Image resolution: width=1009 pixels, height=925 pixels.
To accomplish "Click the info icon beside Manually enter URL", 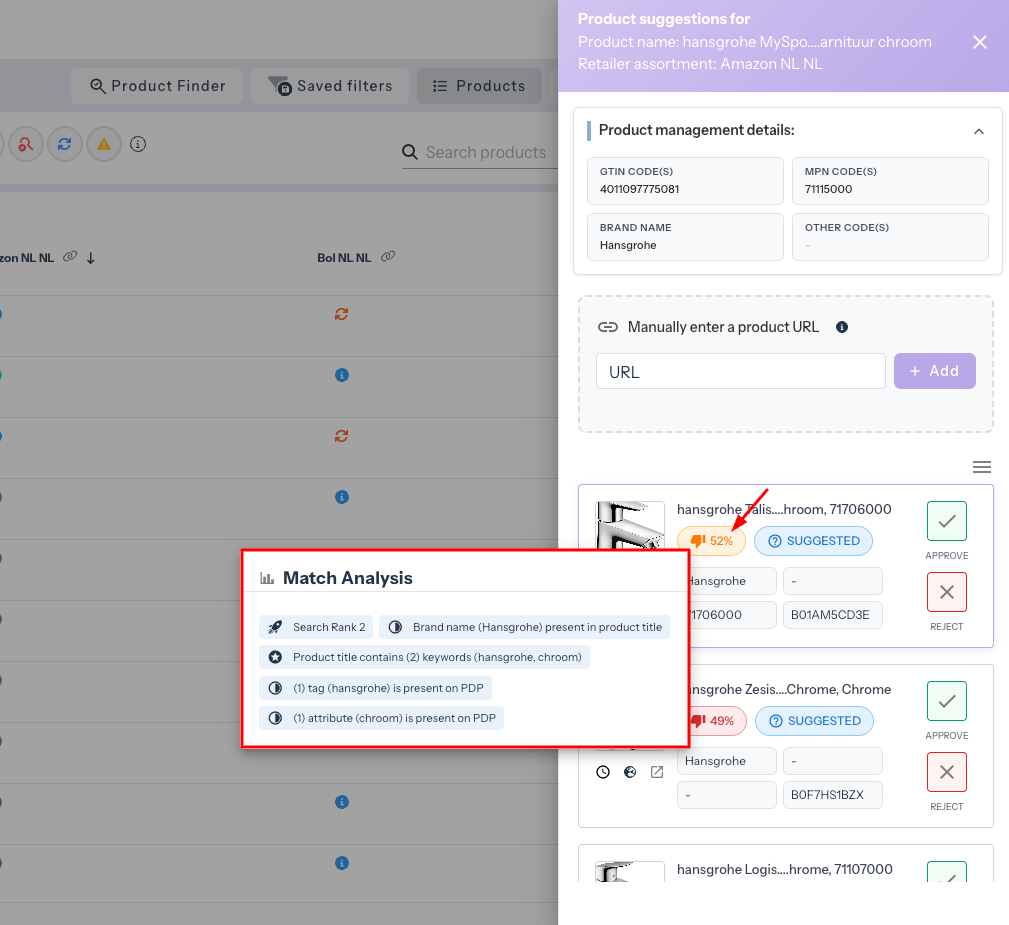I will (842, 327).
